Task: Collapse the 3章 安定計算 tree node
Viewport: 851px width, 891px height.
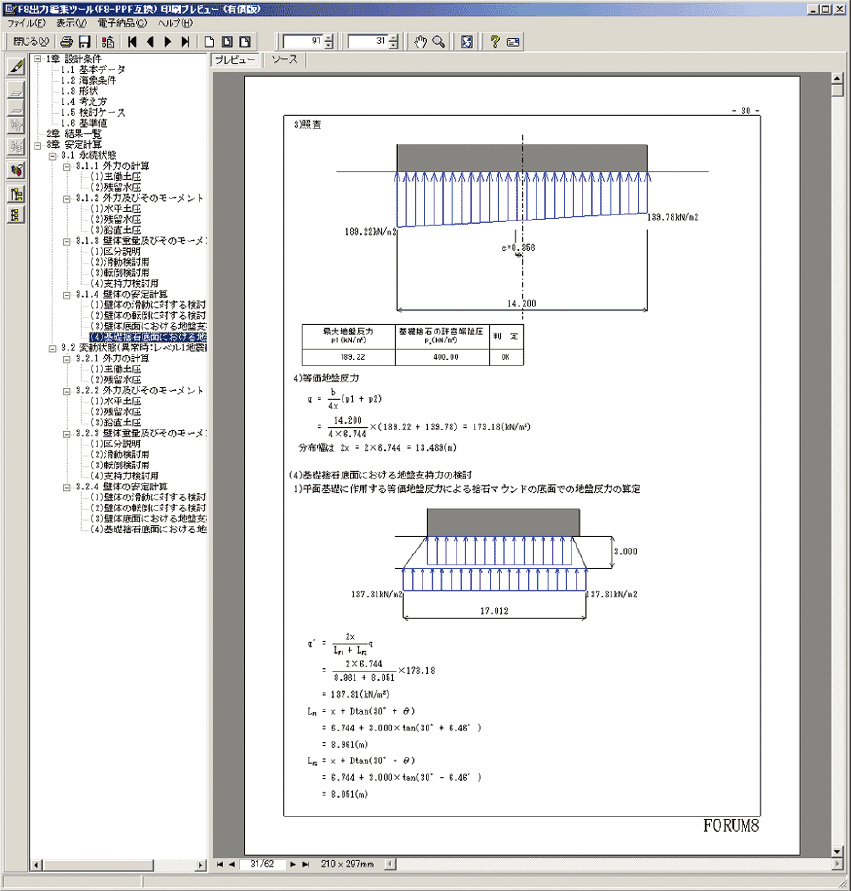Action: (x=38, y=145)
